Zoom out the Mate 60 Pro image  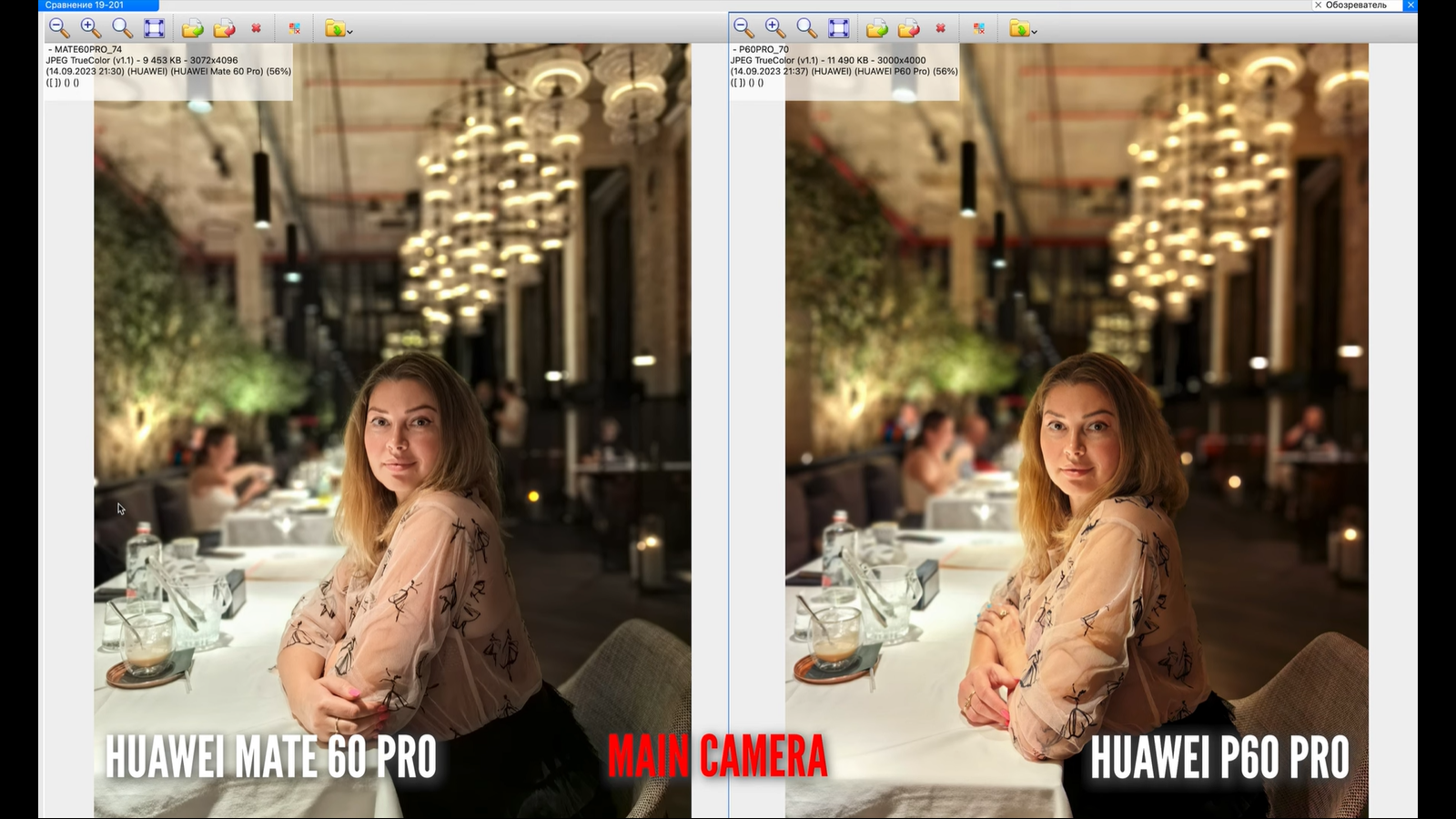[x=58, y=28]
